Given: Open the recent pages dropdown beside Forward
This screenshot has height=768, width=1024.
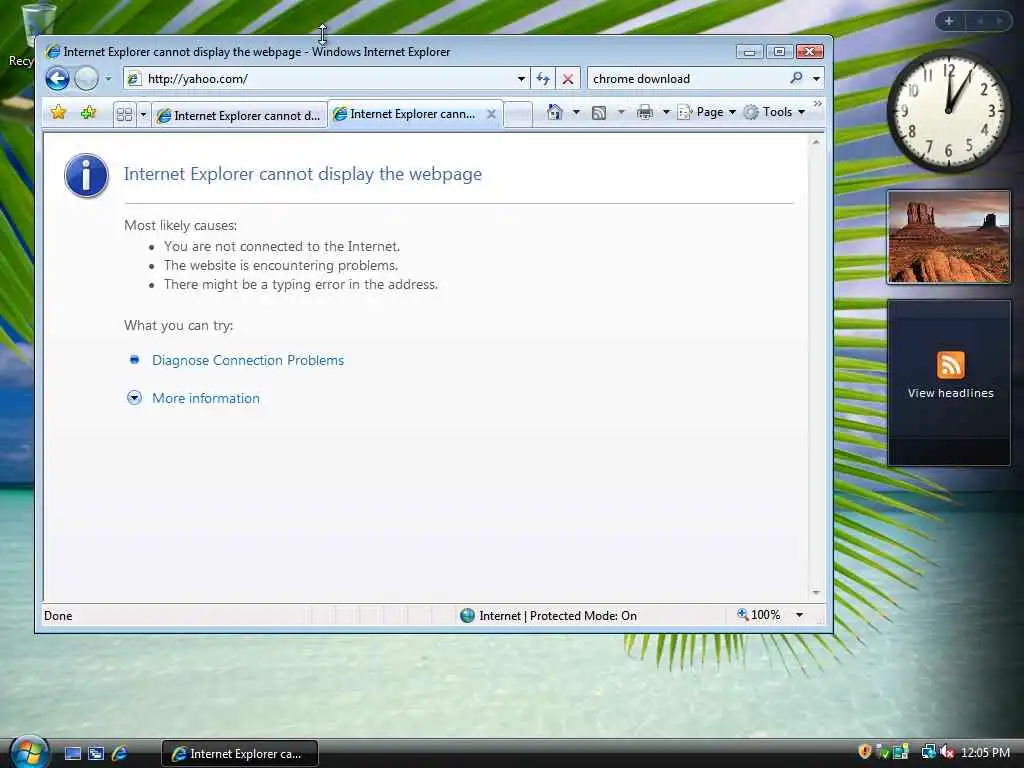Looking at the screenshot, I should pyautogui.click(x=108, y=79).
